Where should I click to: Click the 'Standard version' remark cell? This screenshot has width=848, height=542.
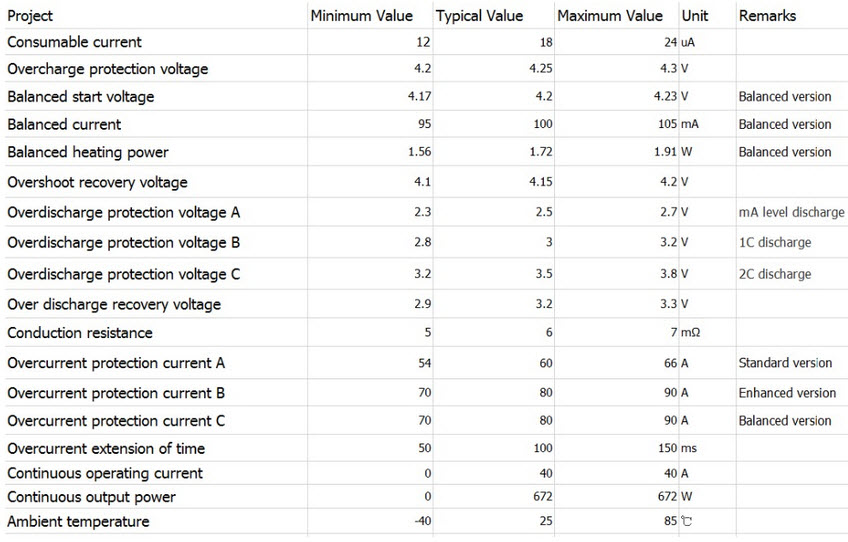tap(785, 363)
